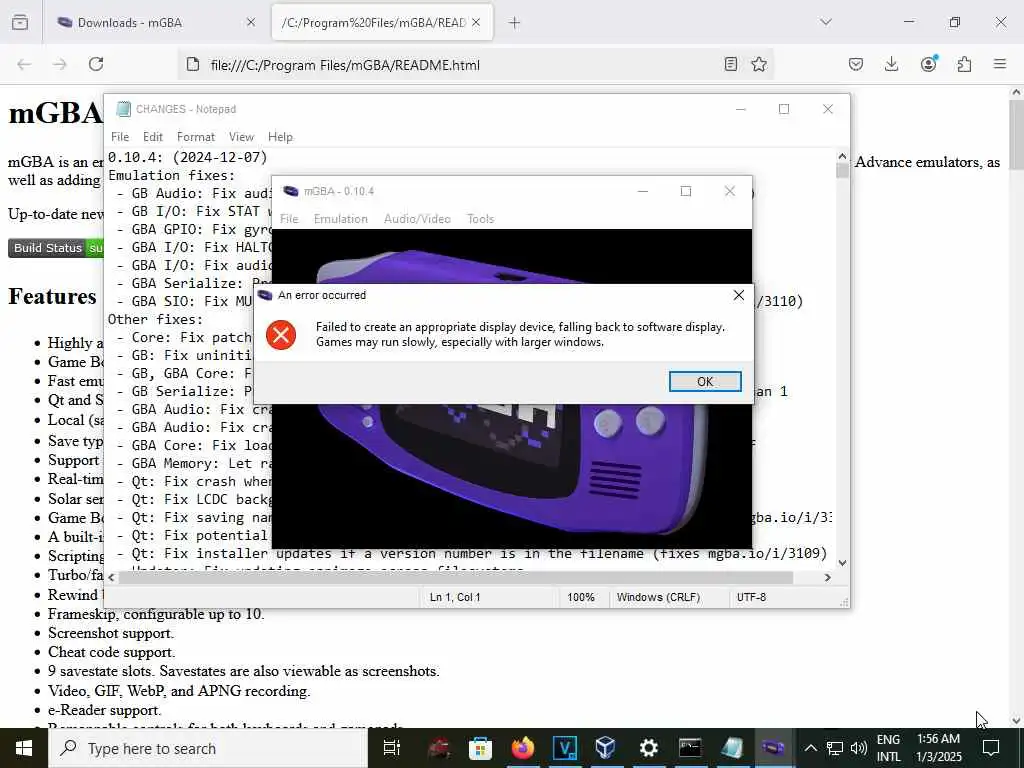Switch to mGBA in the taskbar

coord(773,748)
